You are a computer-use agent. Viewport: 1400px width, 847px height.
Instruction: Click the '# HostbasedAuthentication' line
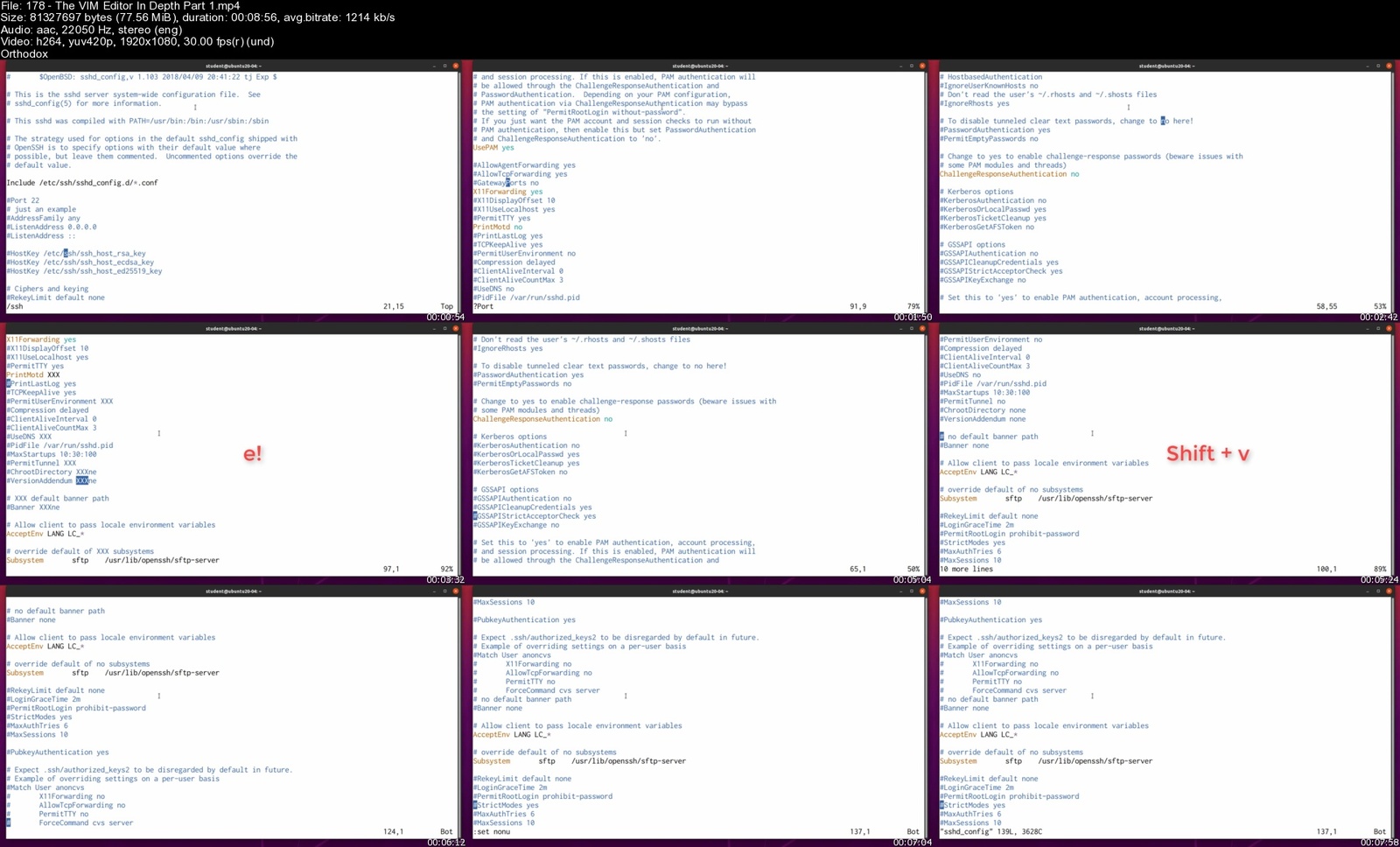[x=991, y=77]
